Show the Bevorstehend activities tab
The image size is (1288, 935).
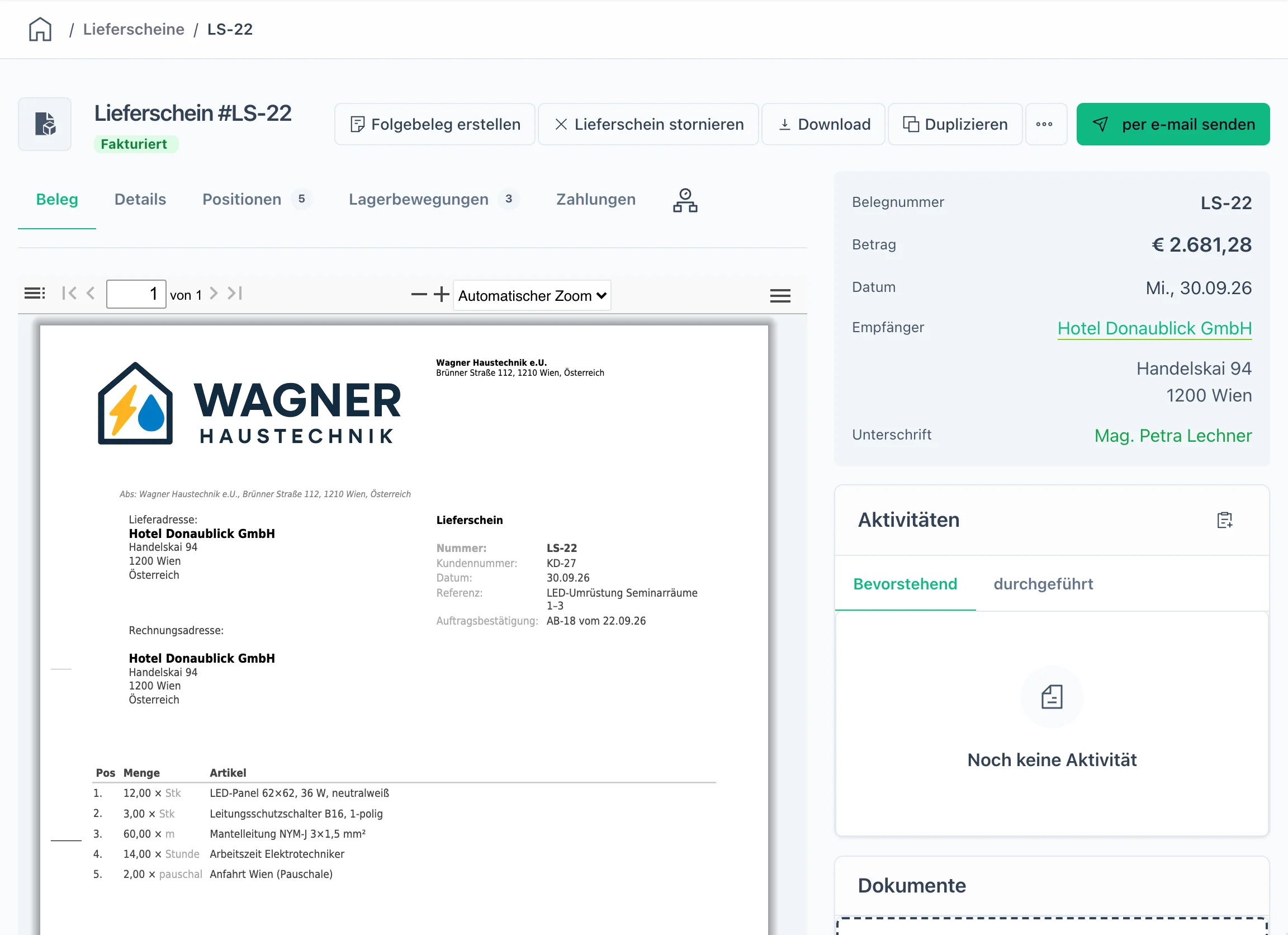click(905, 584)
